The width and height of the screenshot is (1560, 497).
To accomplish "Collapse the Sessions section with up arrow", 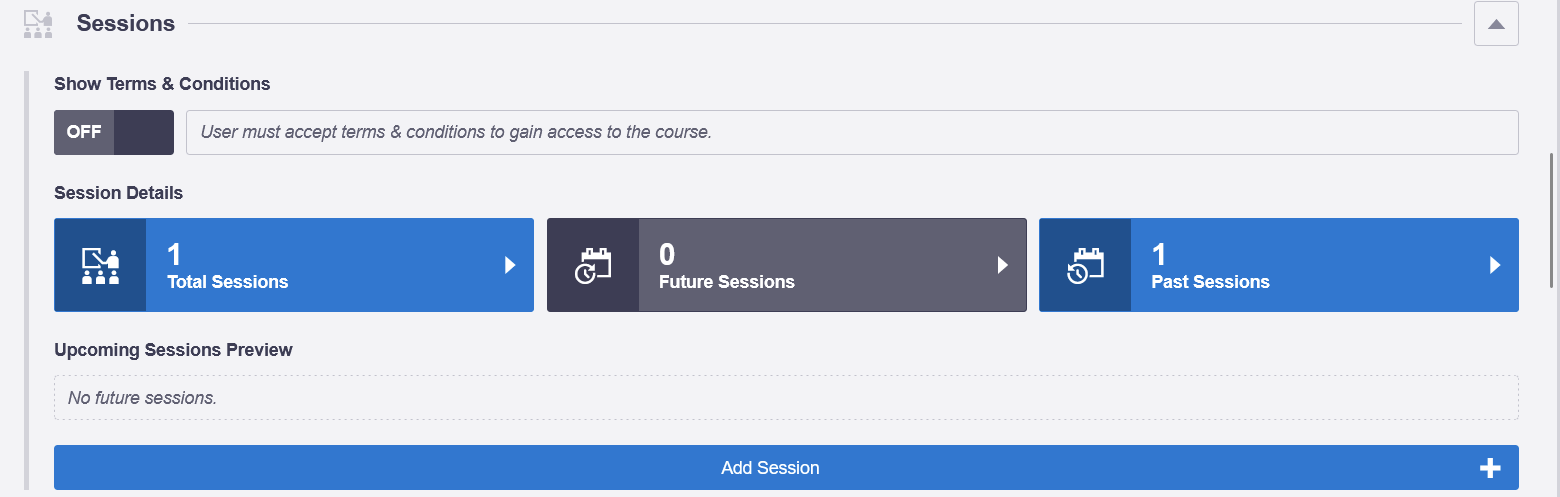I will pyautogui.click(x=1496, y=24).
